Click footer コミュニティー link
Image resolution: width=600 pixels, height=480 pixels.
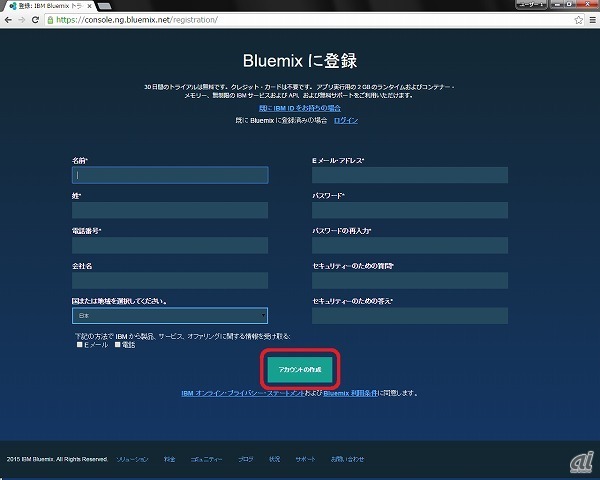[206, 459]
